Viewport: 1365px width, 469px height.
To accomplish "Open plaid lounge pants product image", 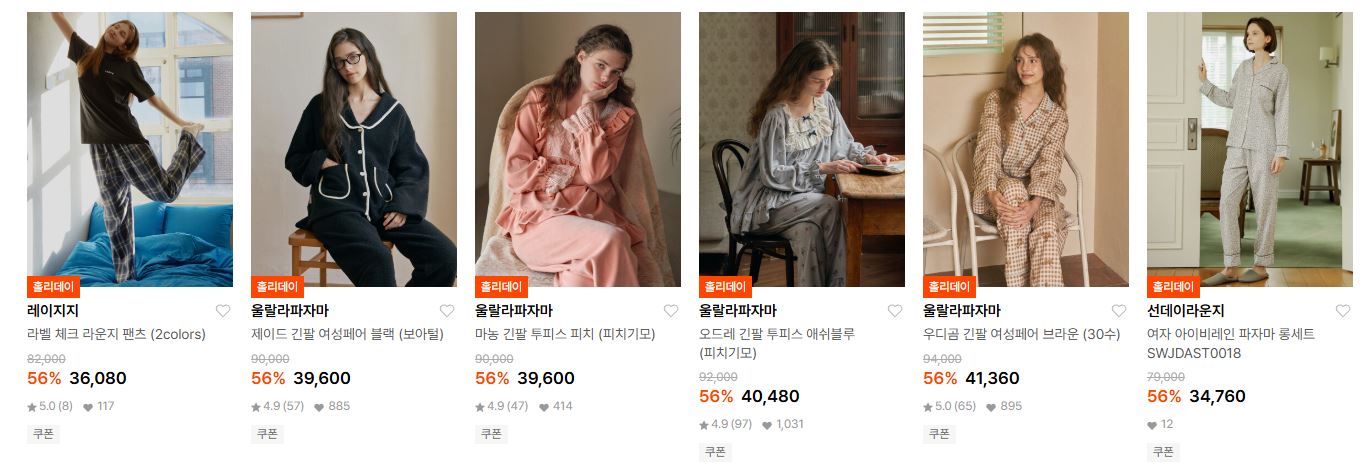I will (130, 149).
